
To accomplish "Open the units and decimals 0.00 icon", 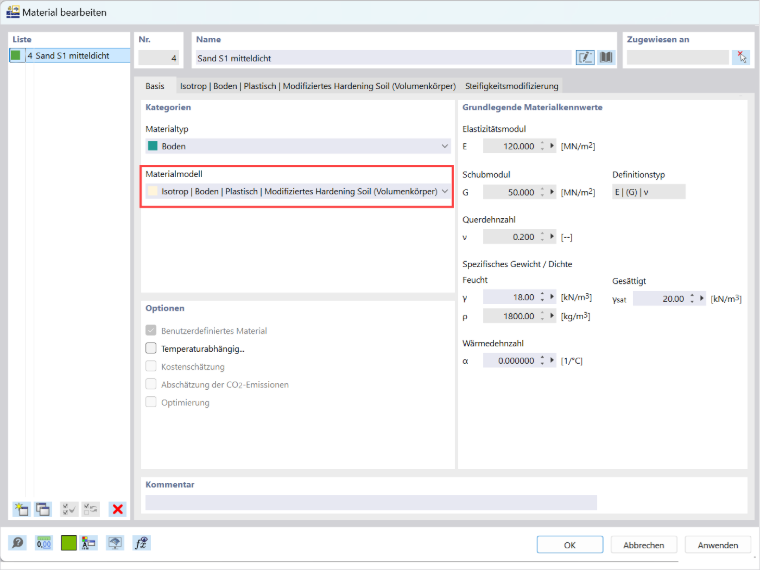I will click(x=44, y=543).
